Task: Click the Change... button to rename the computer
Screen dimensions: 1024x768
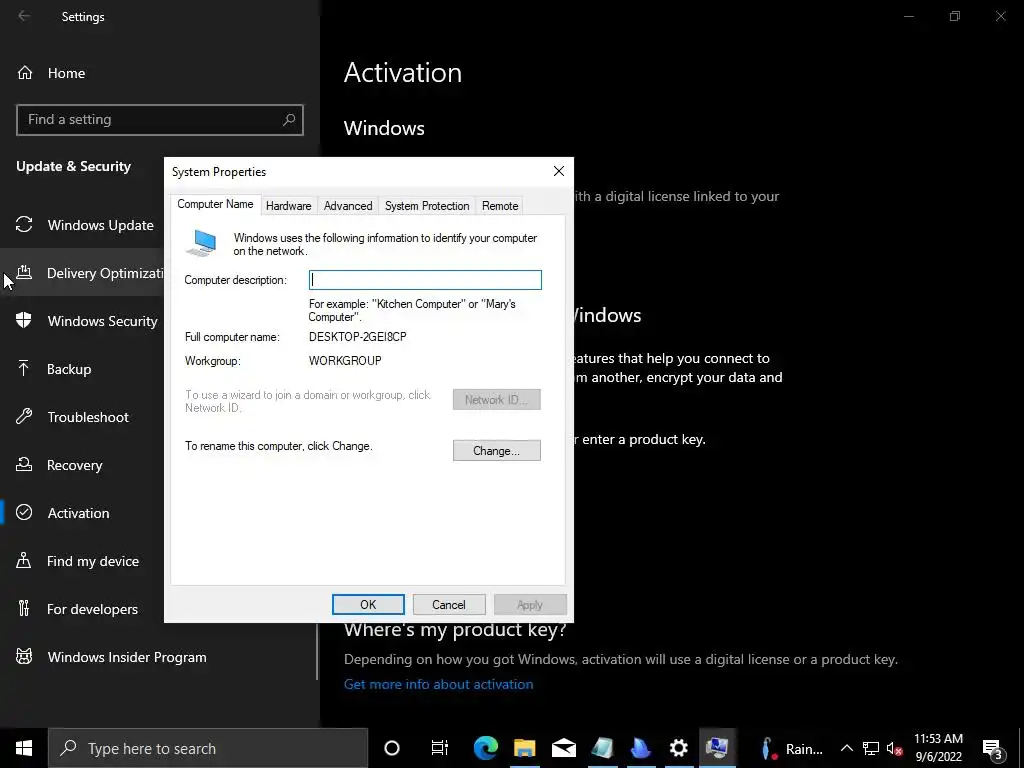Action: [496, 451]
